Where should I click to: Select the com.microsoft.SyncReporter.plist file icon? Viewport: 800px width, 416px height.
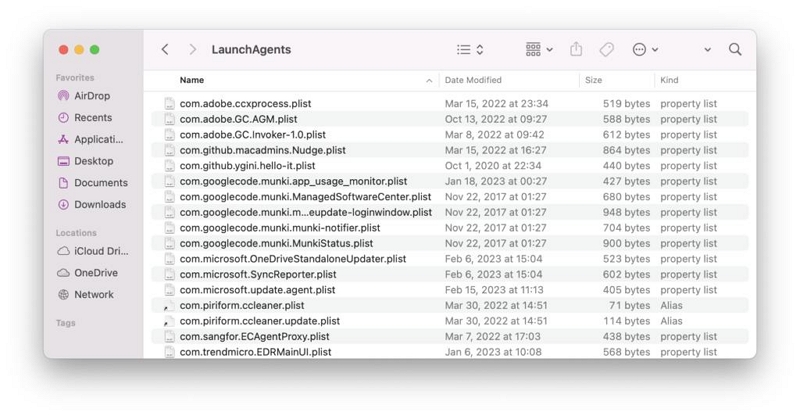169,275
